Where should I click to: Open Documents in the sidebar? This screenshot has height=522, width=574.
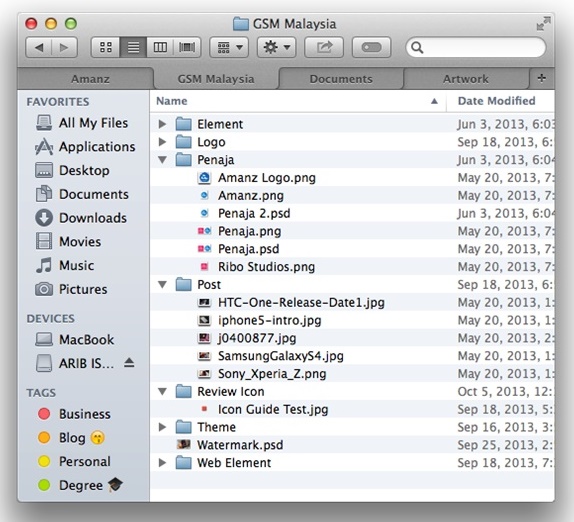82,194
